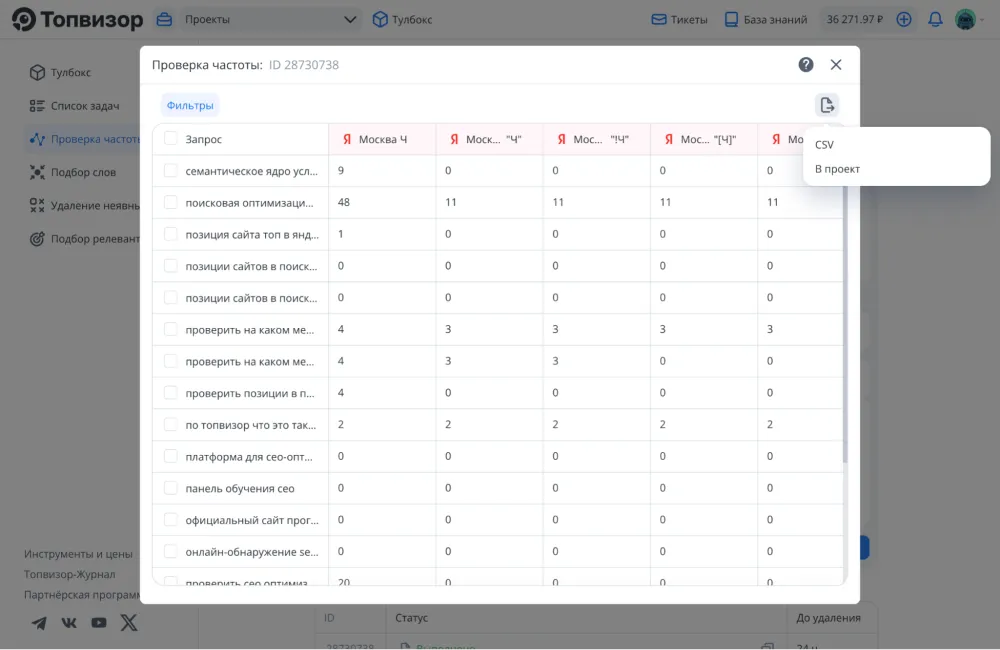This screenshot has height=650, width=1000.
Task: Sort by the Москва Ч column header
Action: coord(382,139)
